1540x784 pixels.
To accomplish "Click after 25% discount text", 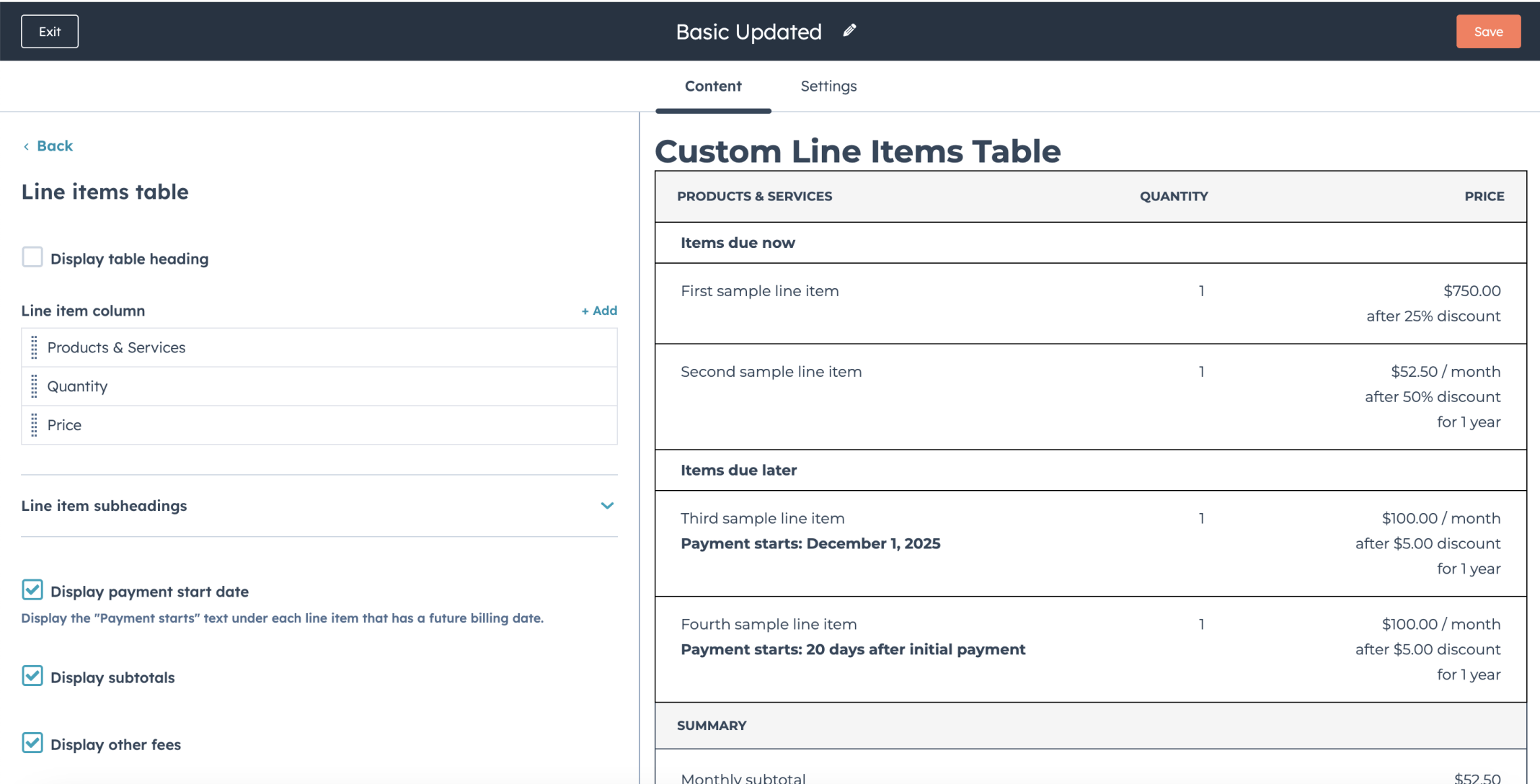I will tap(1433, 316).
